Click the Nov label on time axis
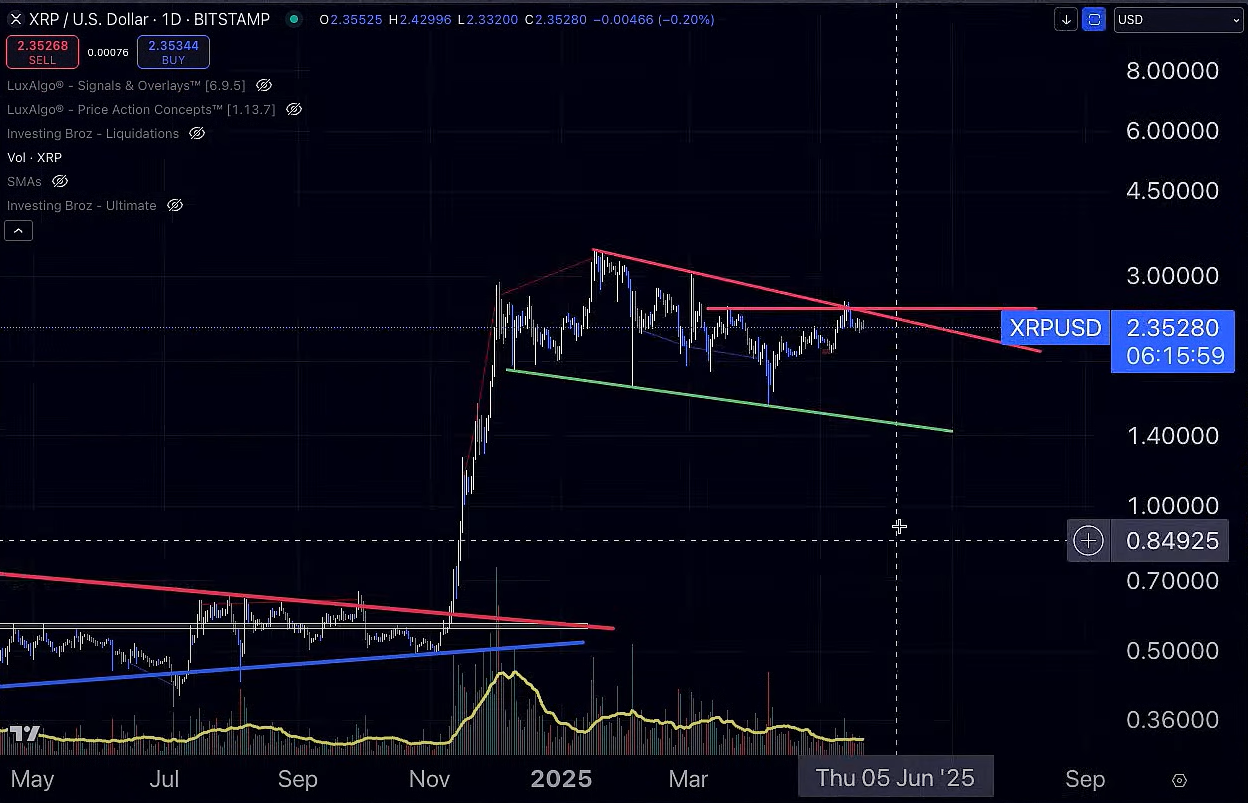Screen dimensions: 1248x803 click(x=429, y=778)
